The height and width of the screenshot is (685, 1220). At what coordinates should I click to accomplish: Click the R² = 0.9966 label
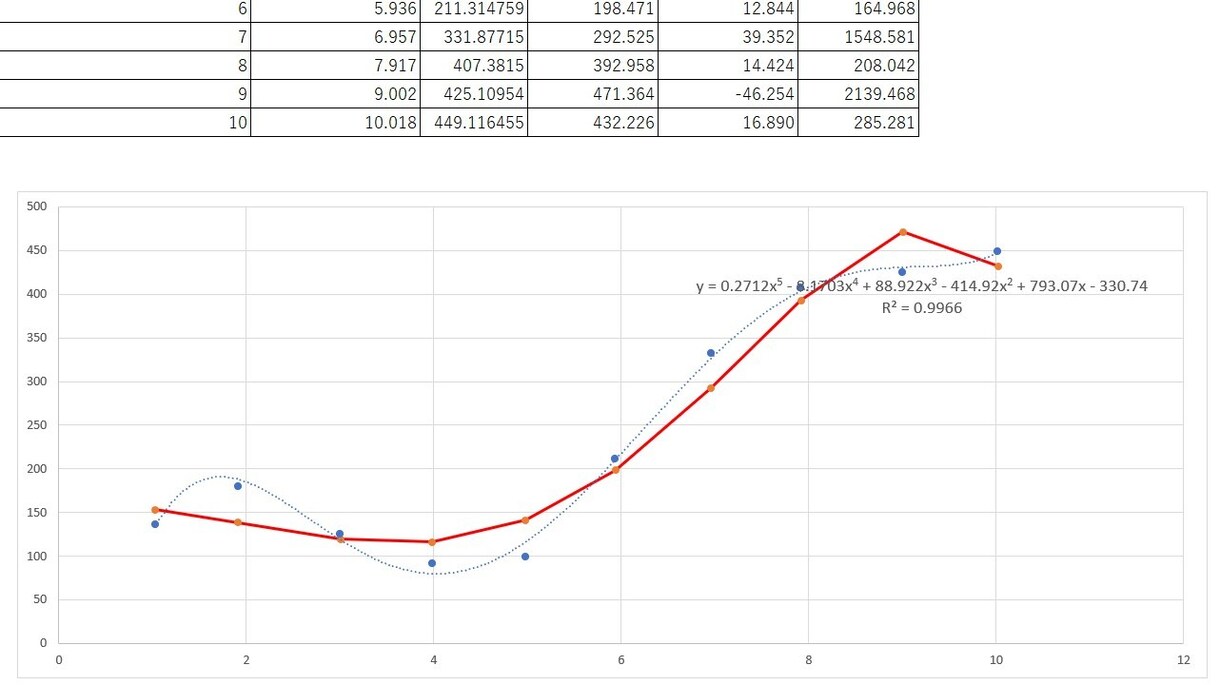[x=922, y=308]
